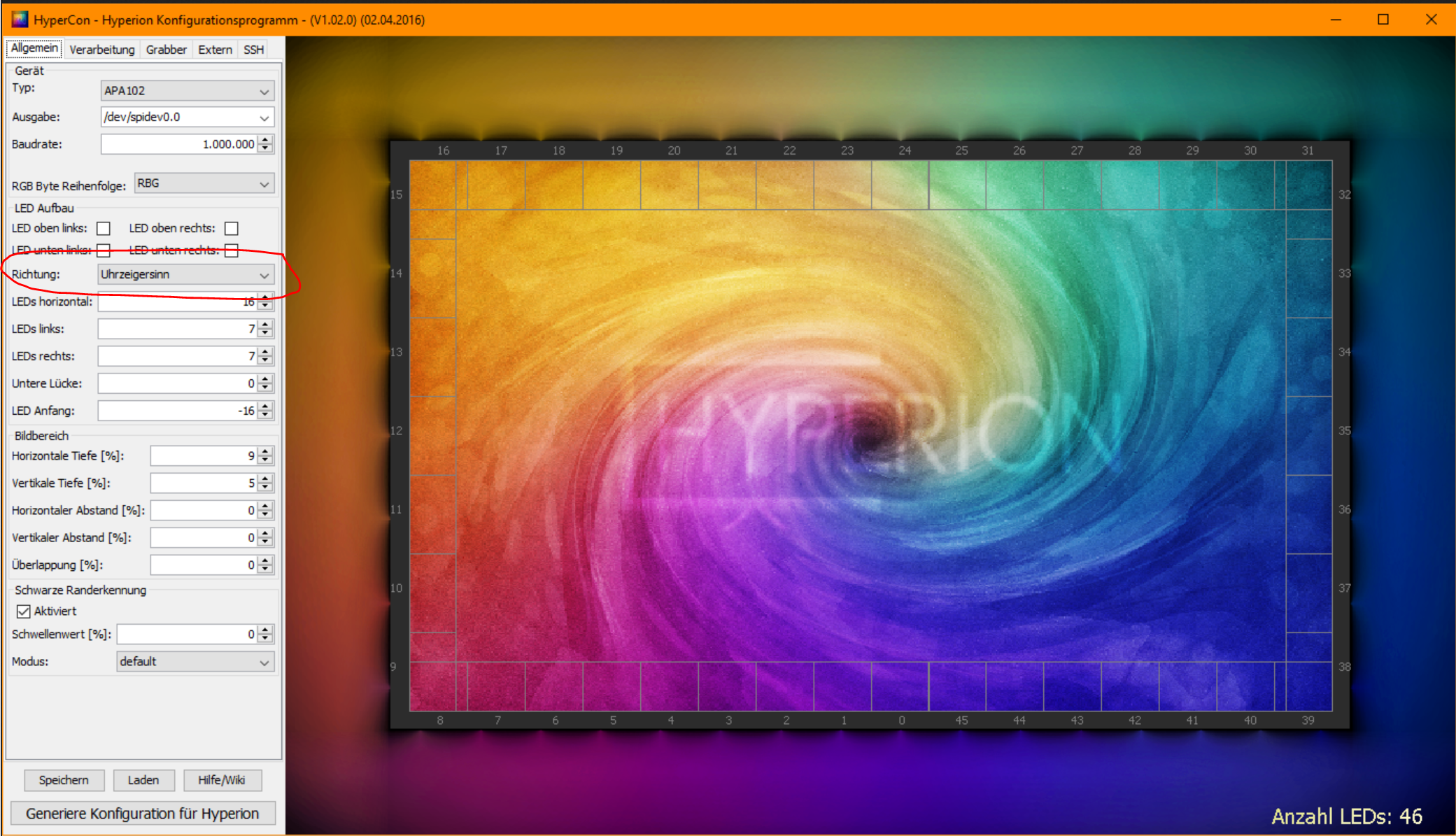Increase LED Anfang using the up spinner
Image resolution: width=1456 pixels, height=836 pixels.
tap(265, 406)
